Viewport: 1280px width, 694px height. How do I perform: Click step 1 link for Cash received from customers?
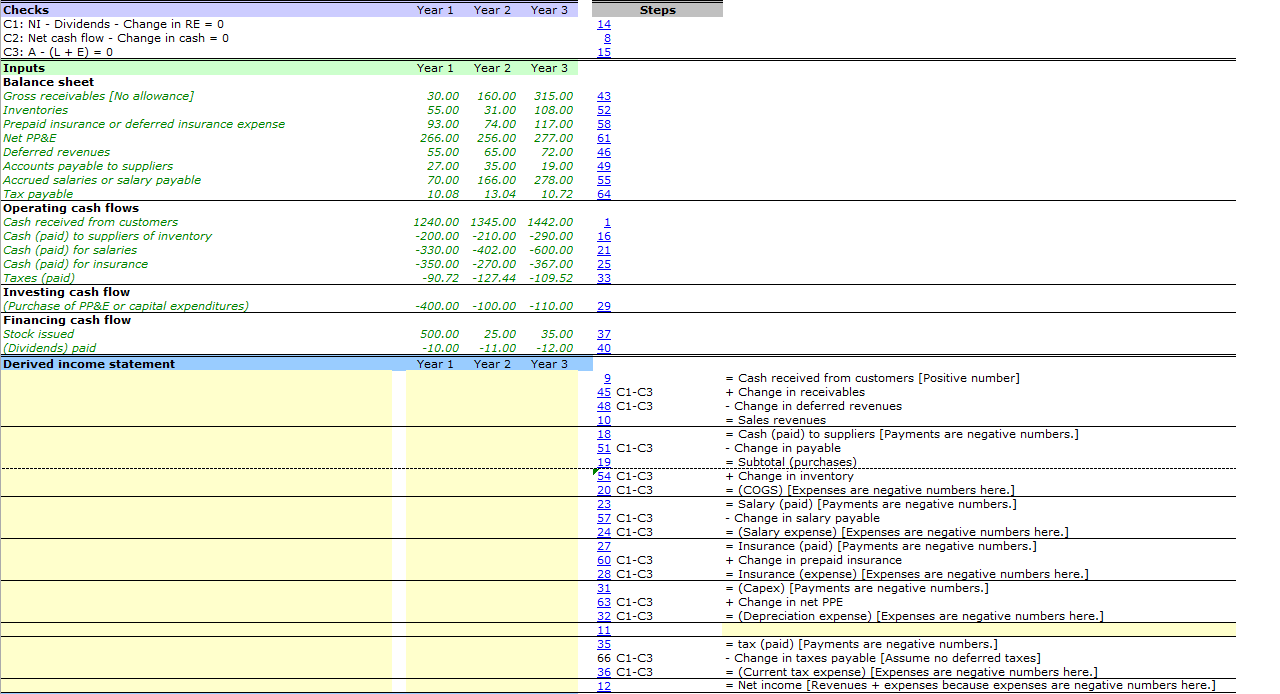[606, 222]
